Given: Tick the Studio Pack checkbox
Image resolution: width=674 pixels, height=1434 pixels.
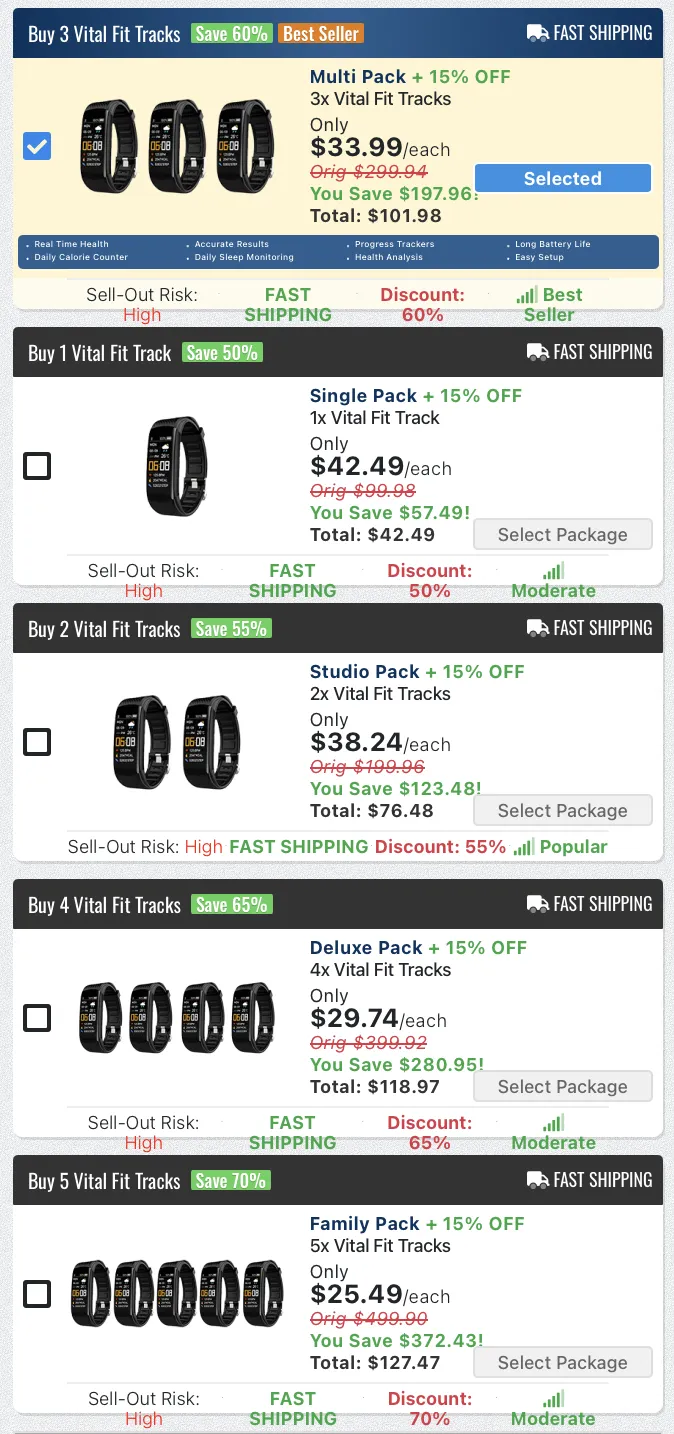Looking at the screenshot, I should (37, 742).
